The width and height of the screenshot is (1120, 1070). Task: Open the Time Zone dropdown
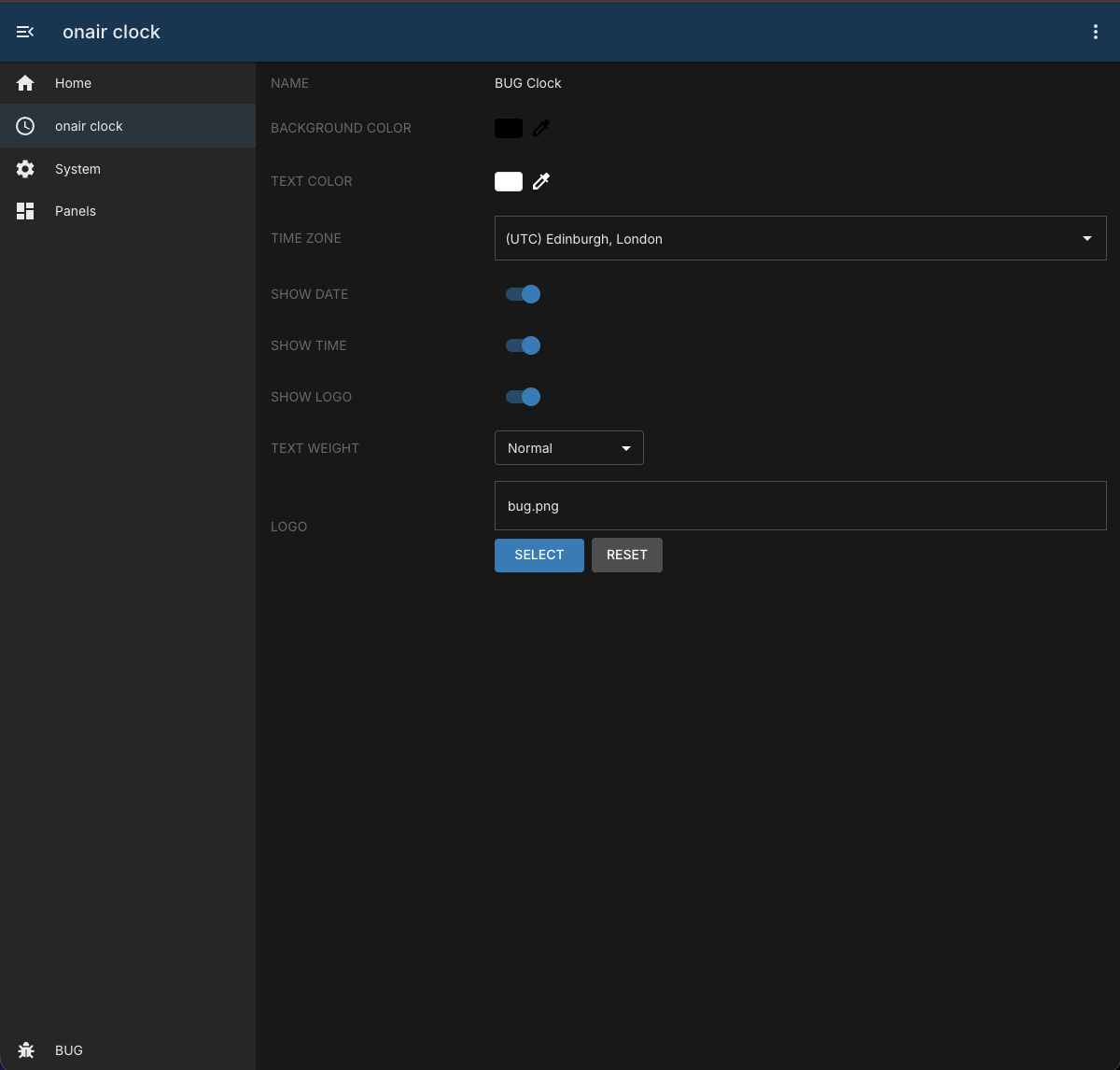(x=800, y=238)
